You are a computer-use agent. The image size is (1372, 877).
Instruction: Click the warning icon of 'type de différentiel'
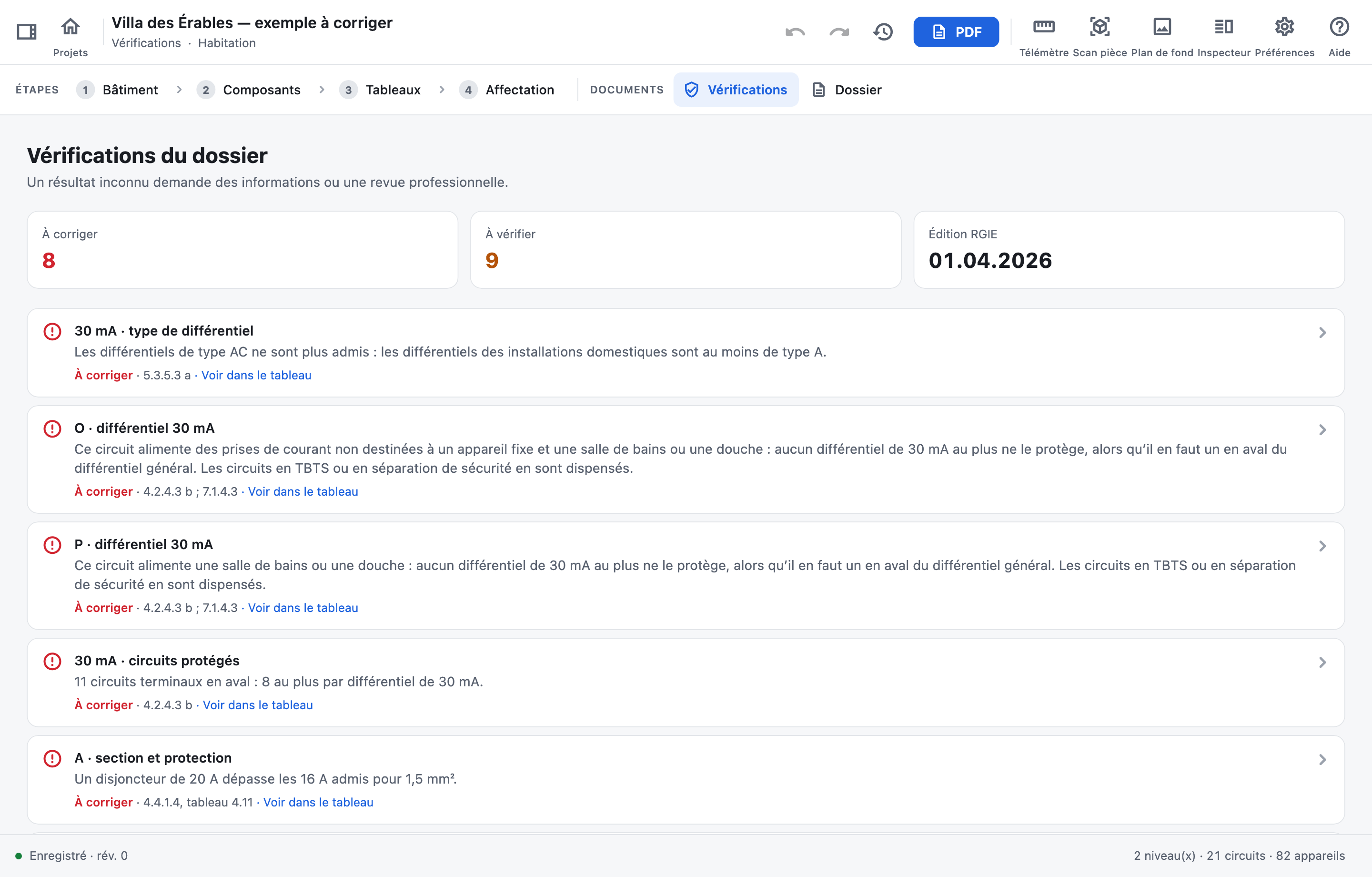coord(52,331)
